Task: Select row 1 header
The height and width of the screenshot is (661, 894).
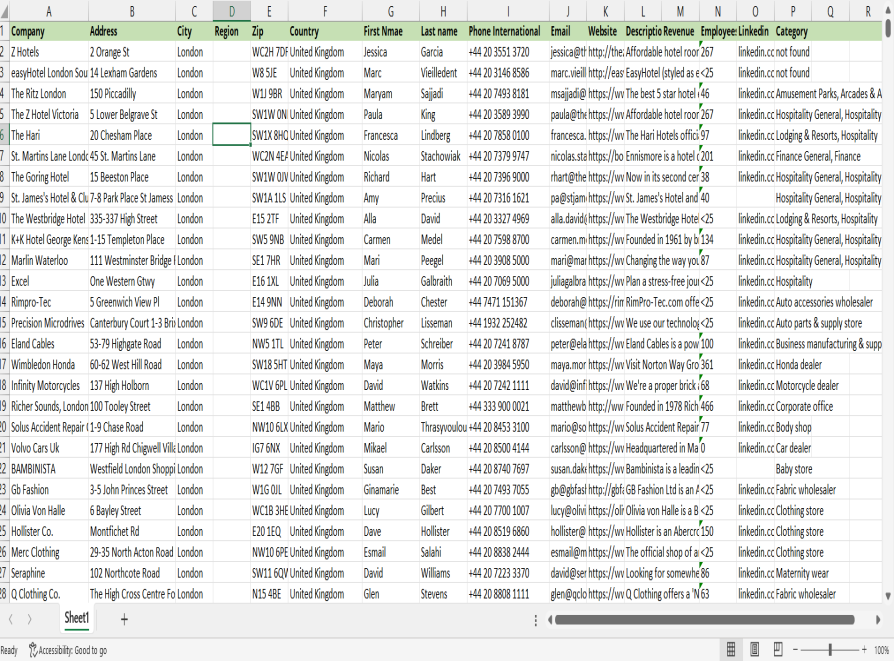Action: pos(4,31)
